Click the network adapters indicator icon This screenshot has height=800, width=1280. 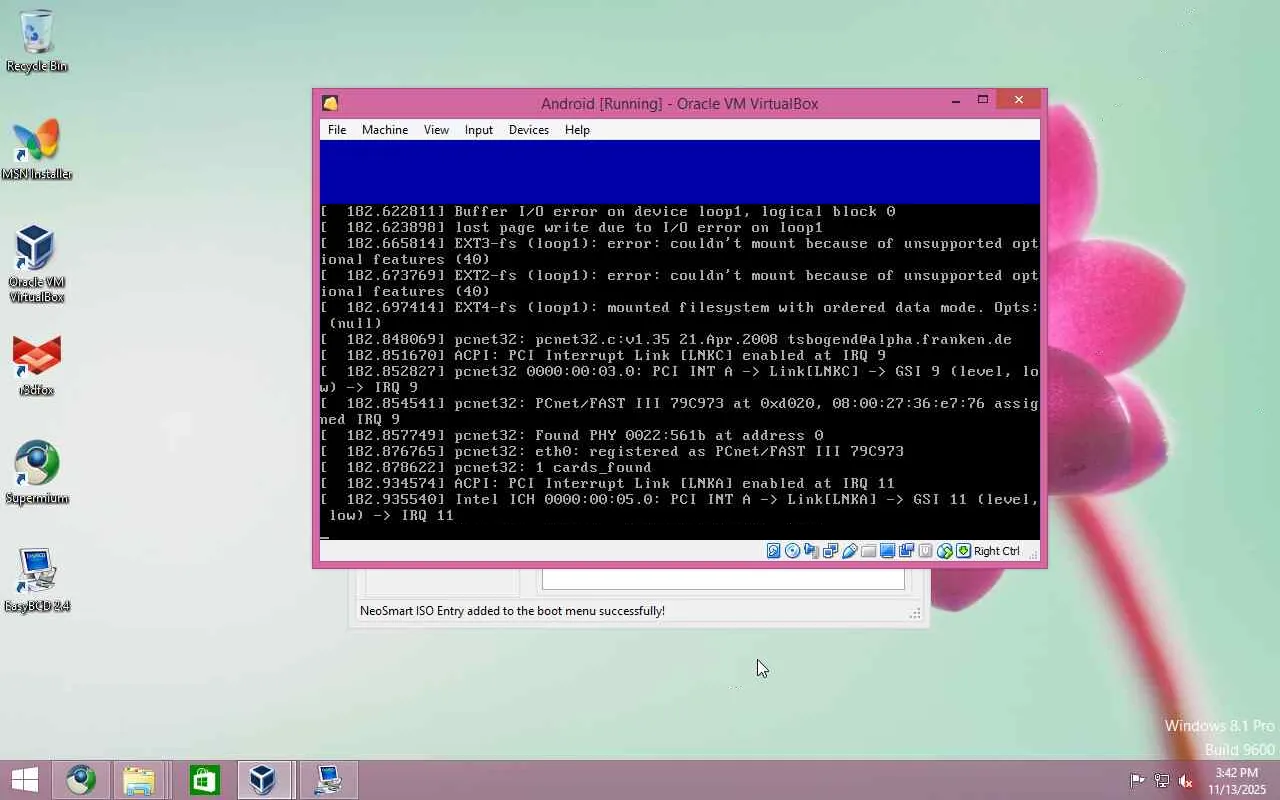pyautogui.click(x=831, y=551)
